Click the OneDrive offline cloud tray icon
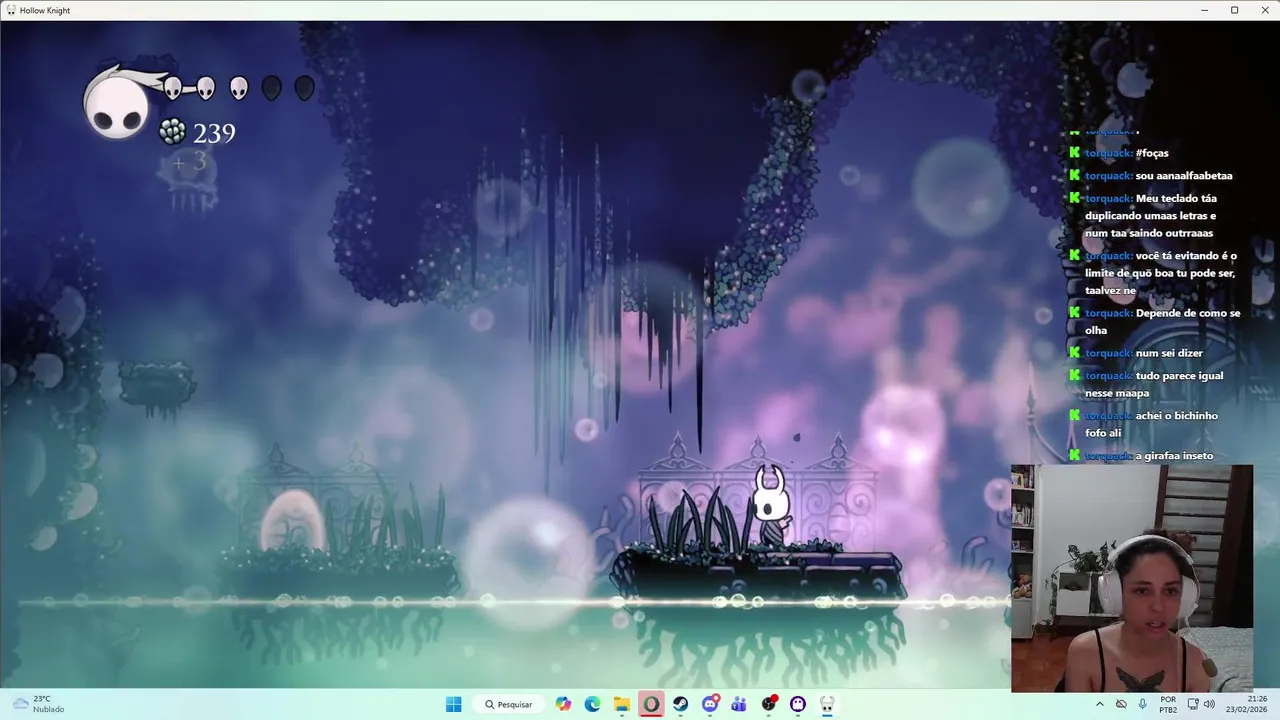The image size is (1280, 720). click(1121, 704)
